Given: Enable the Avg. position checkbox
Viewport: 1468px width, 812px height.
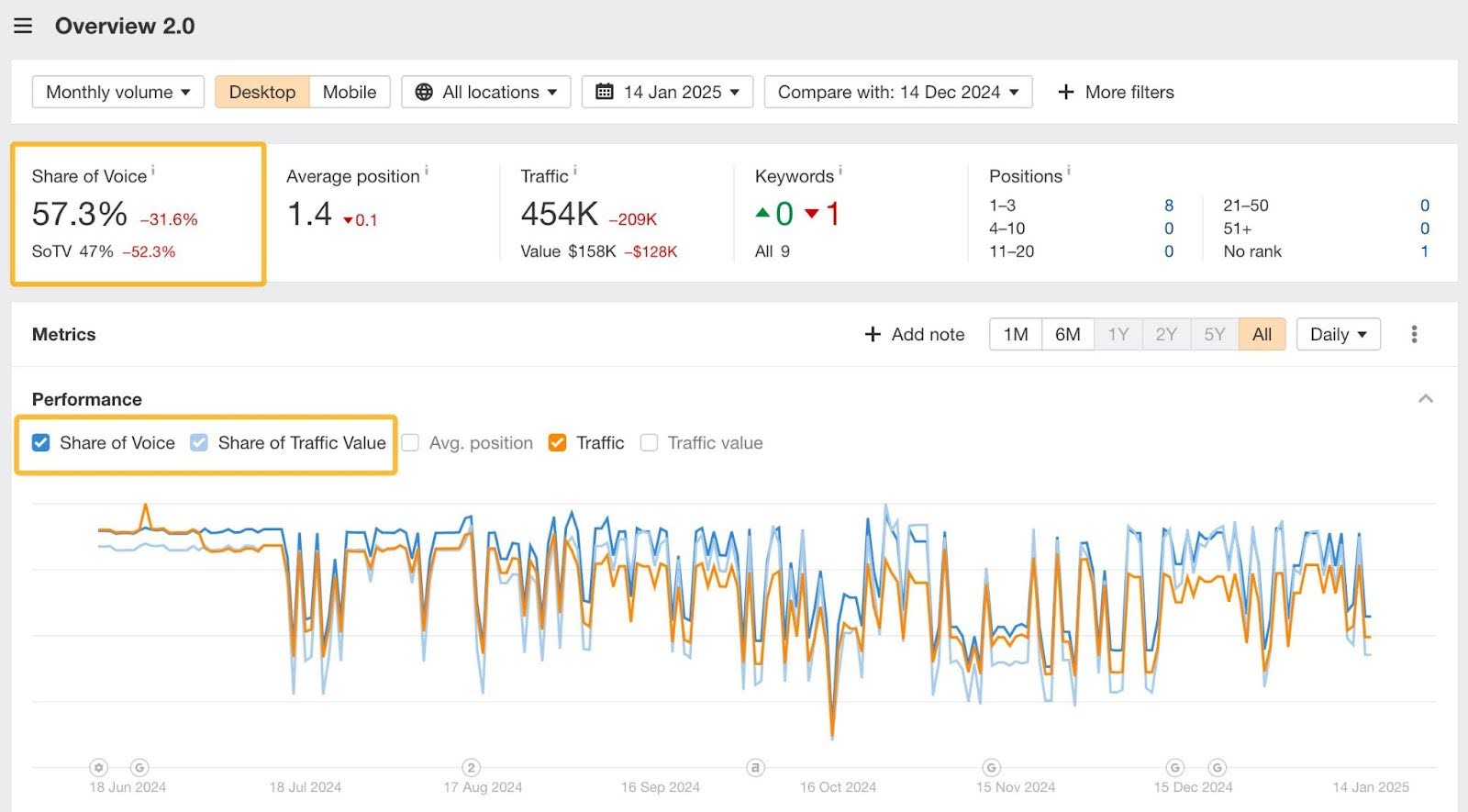Looking at the screenshot, I should pos(411,443).
